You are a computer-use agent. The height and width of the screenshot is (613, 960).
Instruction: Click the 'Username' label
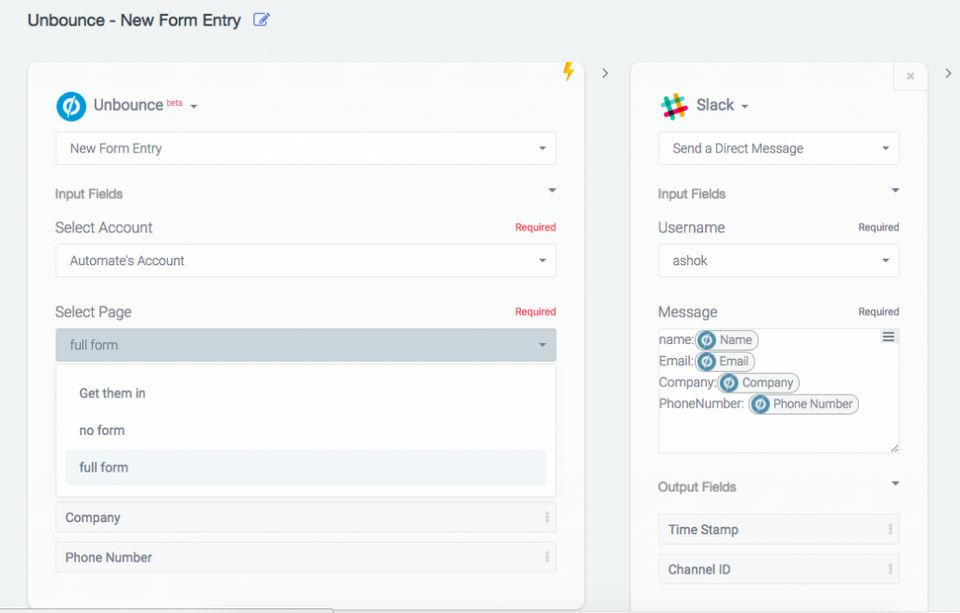tap(691, 228)
